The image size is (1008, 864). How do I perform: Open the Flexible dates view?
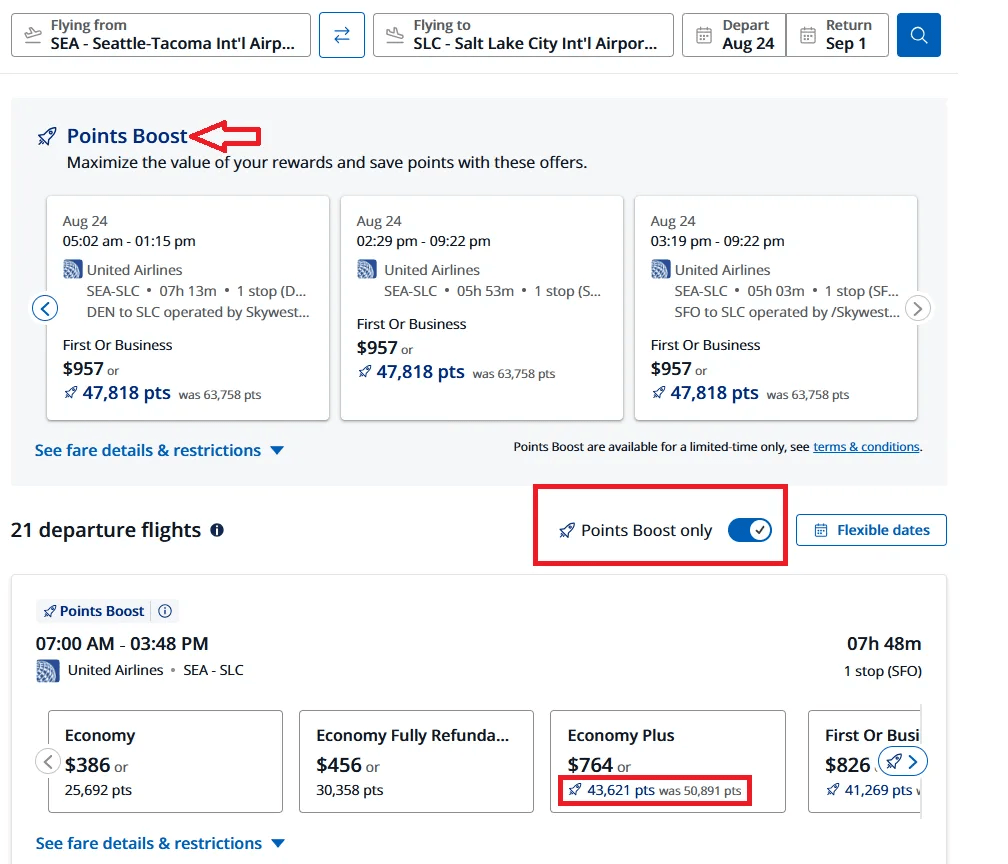point(871,530)
